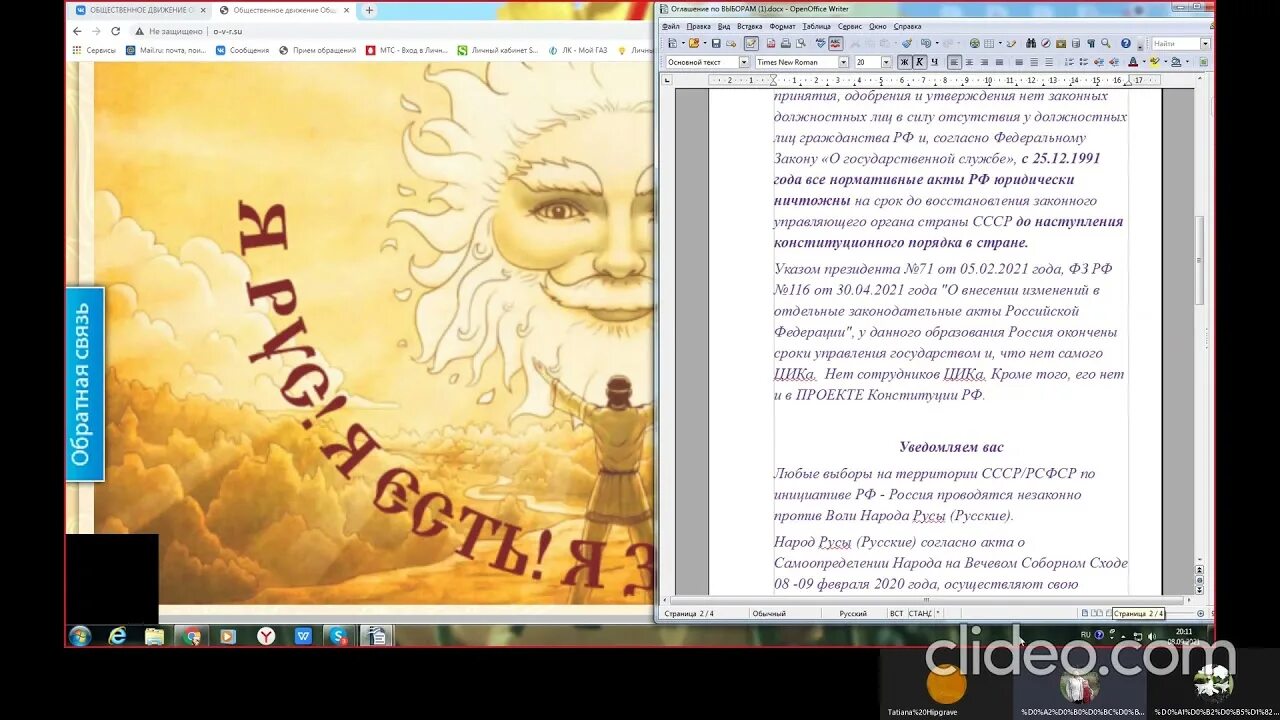Export directly as PDF icon

(771, 43)
